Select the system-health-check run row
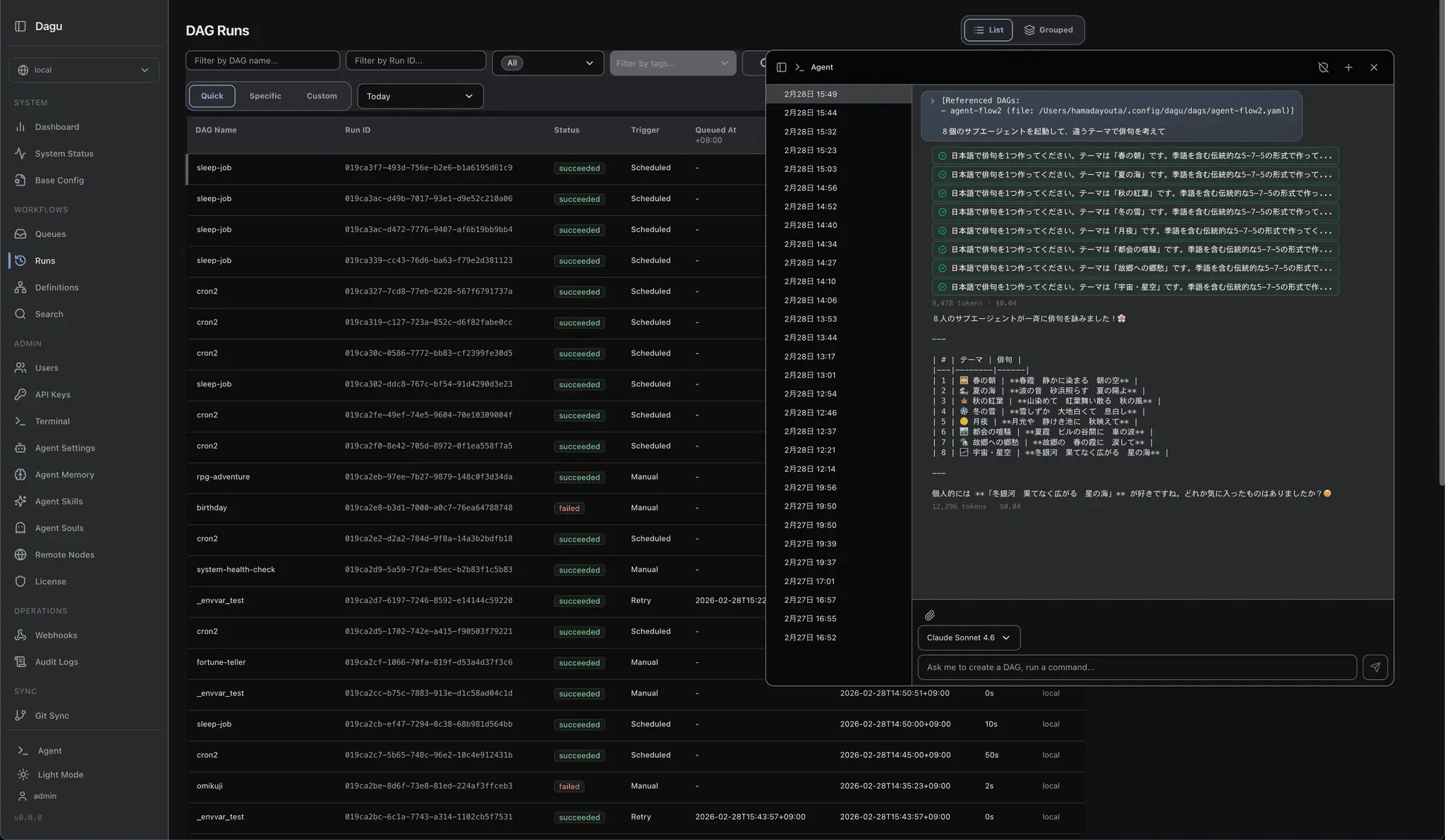 click(476, 570)
